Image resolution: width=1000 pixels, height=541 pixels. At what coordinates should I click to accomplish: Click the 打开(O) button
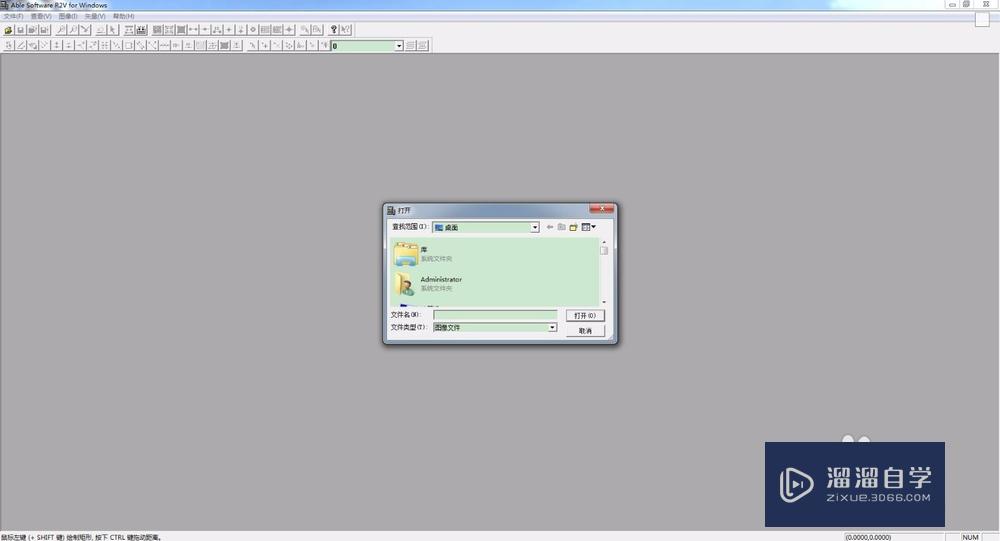pyautogui.click(x=585, y=316)
